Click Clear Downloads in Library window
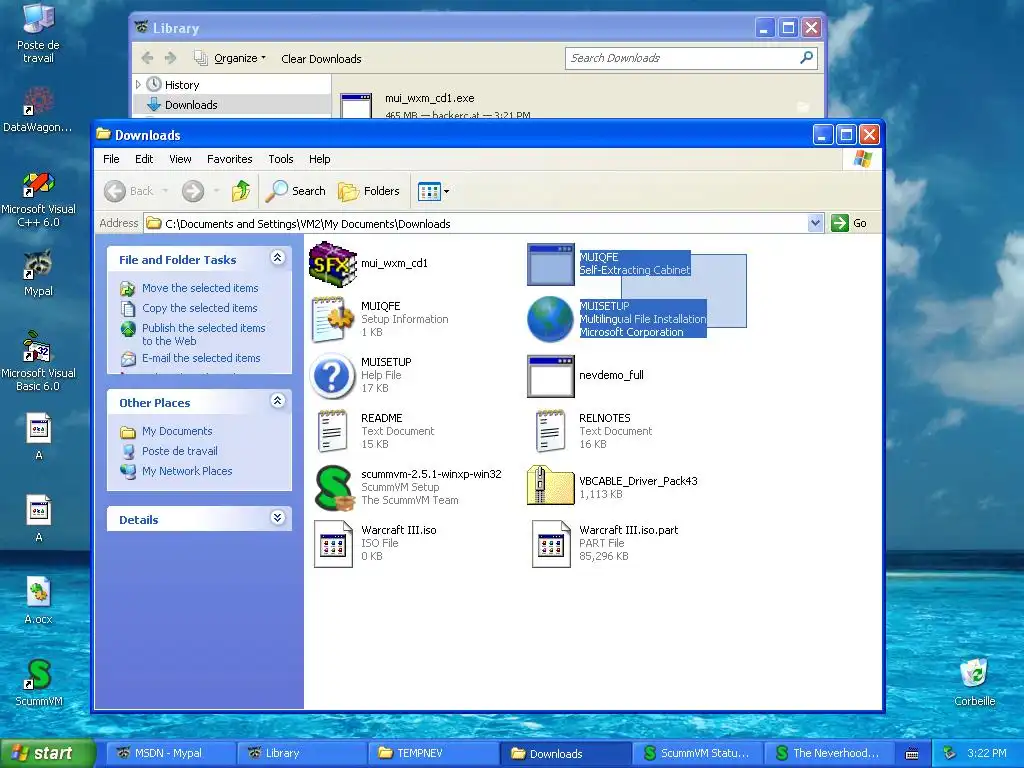1024x768 pixels. pos(321,59)
